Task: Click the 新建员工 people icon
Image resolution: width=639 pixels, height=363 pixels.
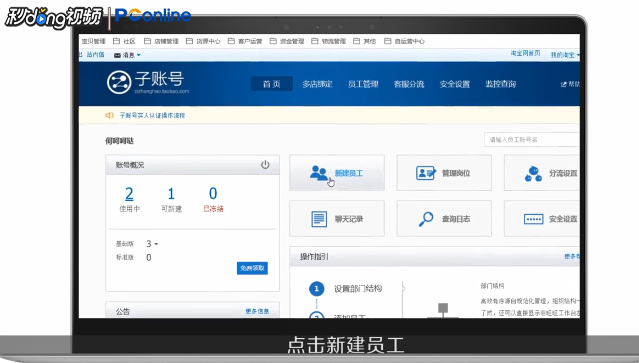Action: [318, 173]
